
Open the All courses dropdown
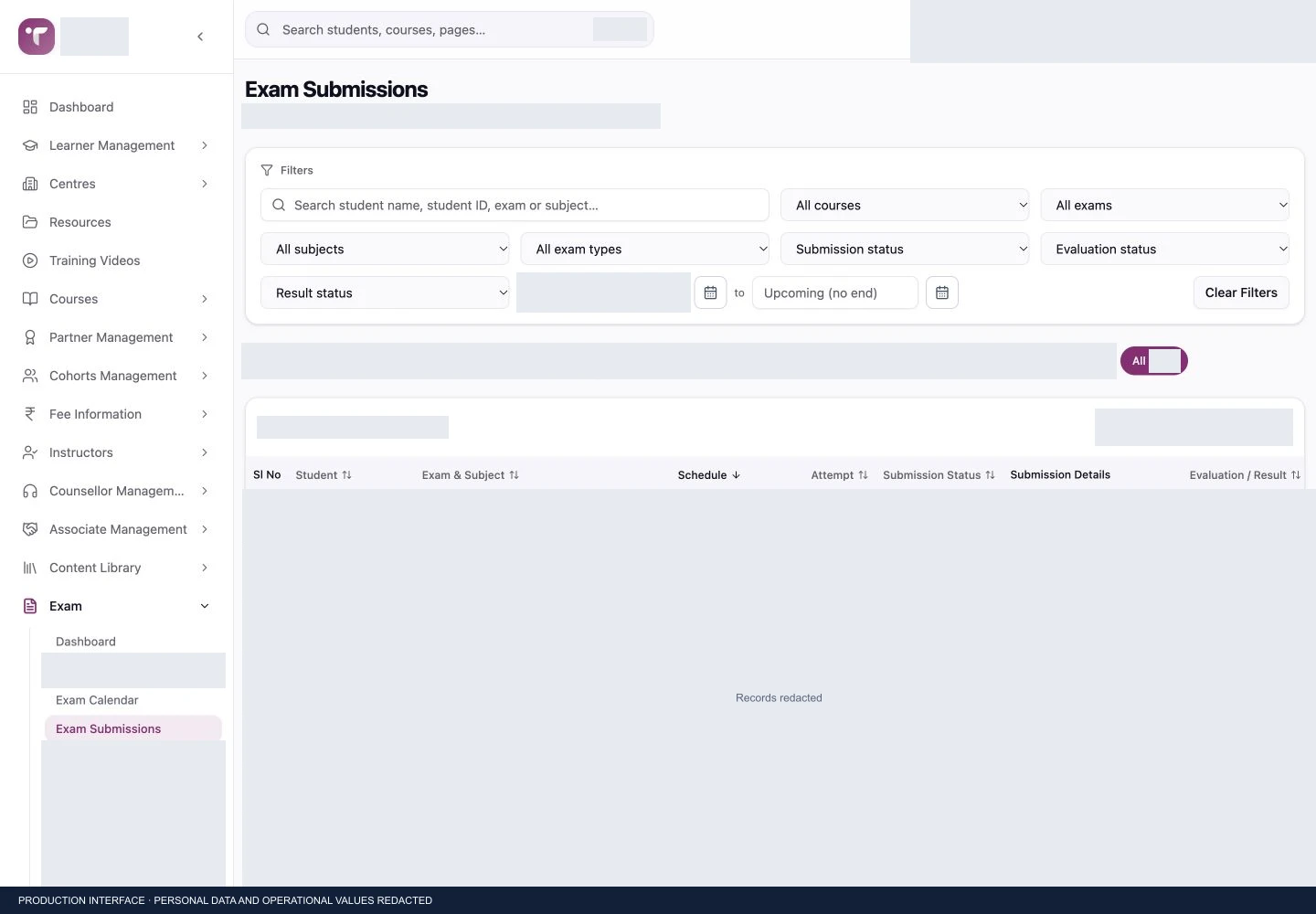(x=905, y=206)
